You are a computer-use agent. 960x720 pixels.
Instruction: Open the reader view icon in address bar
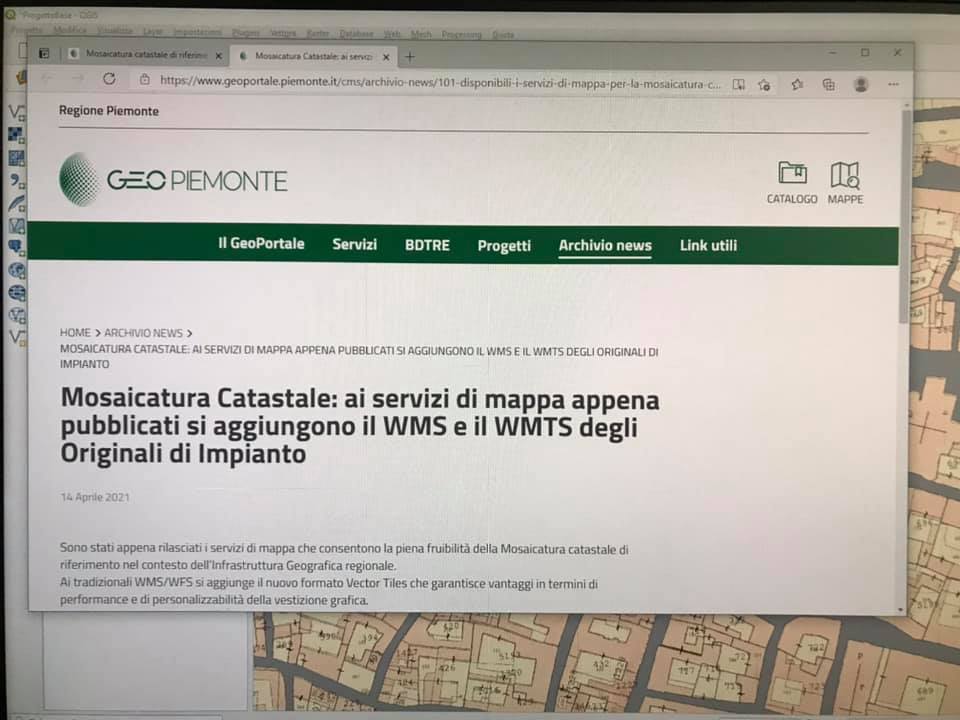[x=739, y=84]
